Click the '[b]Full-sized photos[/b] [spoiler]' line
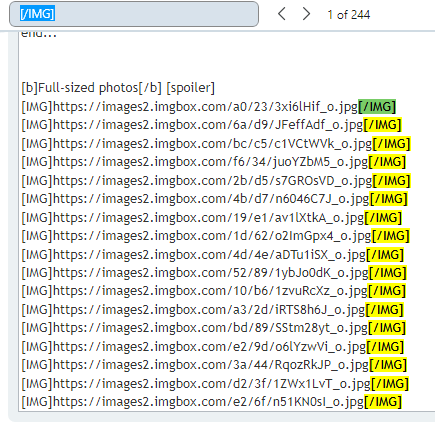 (118, 88)
